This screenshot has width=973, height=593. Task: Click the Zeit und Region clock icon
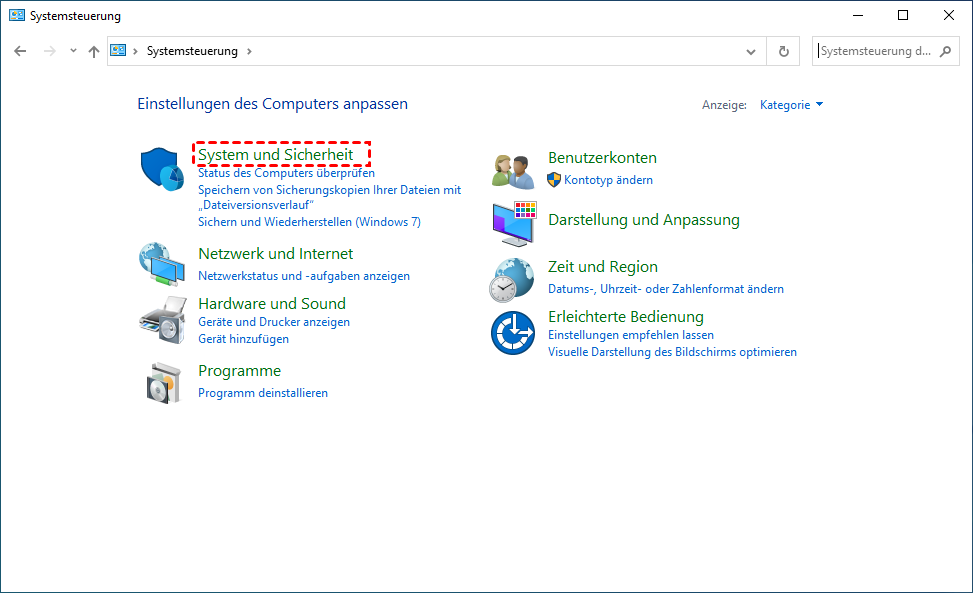pos(511,280)
